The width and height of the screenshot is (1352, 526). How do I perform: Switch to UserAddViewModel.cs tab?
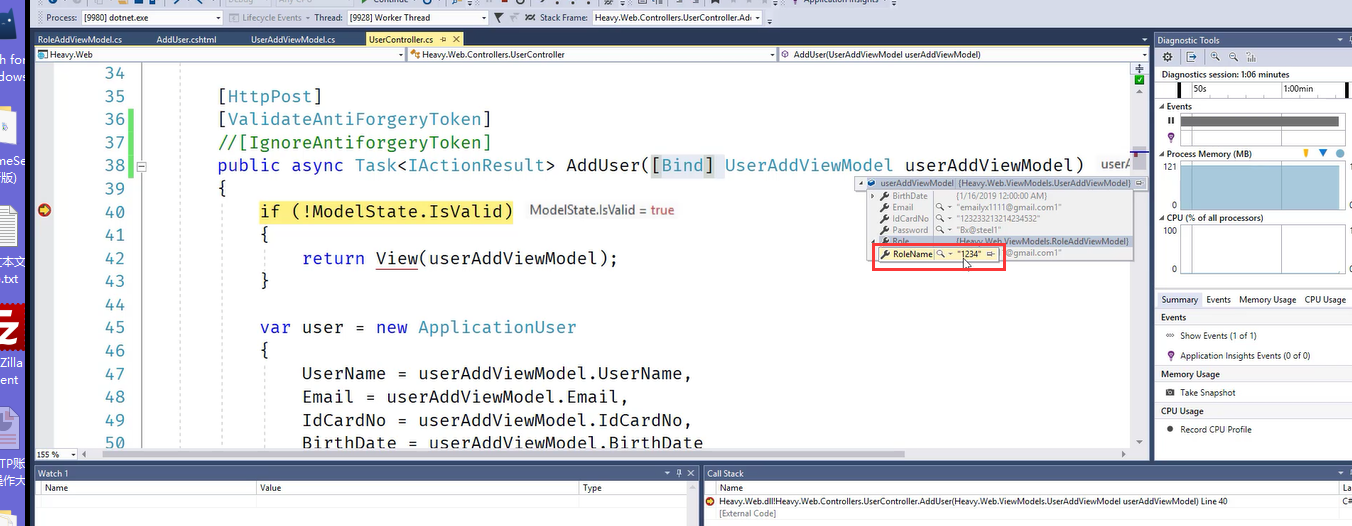pyautogui.click(x=293, y=39)
